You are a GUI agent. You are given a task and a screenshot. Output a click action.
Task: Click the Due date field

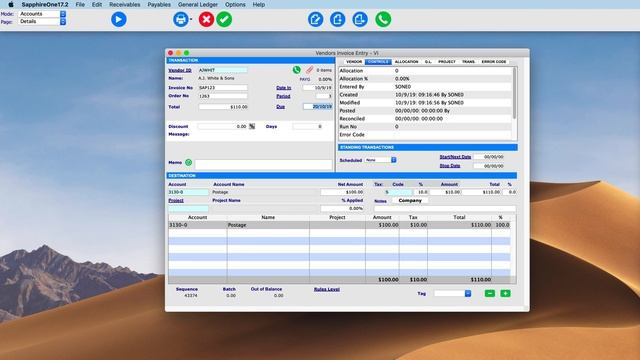318,107
